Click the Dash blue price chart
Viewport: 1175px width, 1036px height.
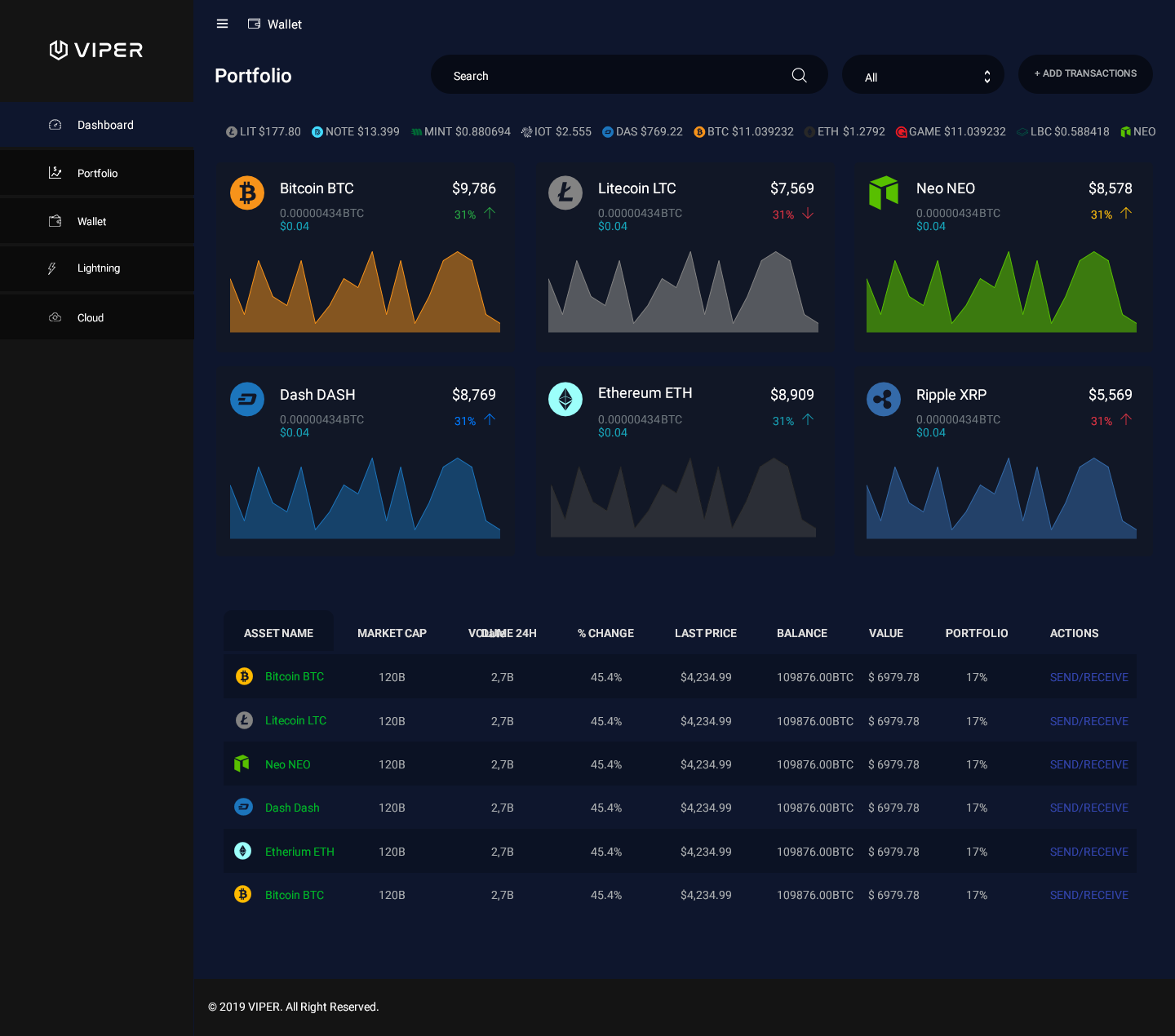(x=365, y=498)
